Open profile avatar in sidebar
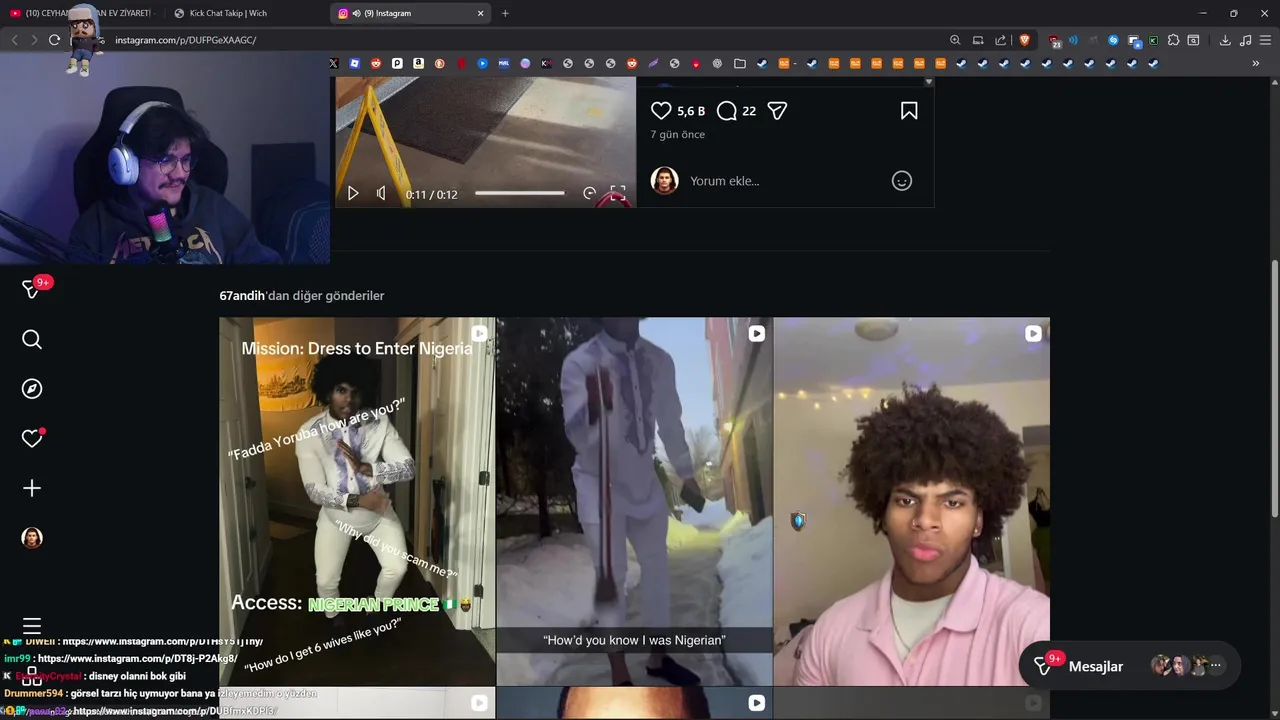 point(32,538)
